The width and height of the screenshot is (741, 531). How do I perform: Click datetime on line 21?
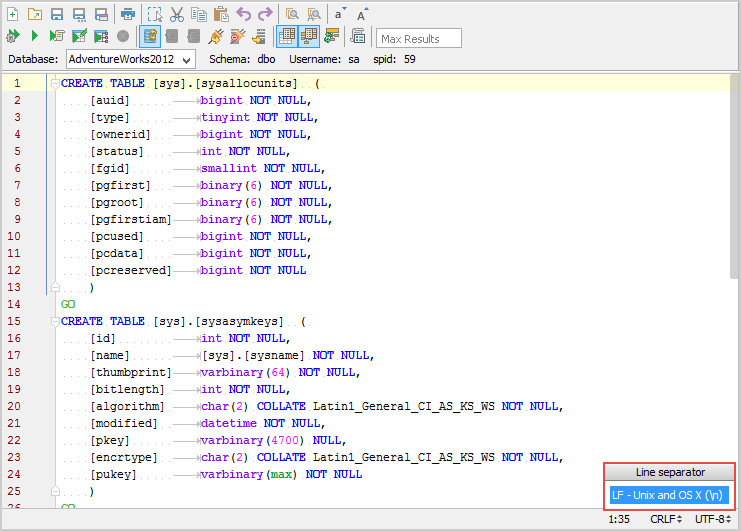coord(229,424)
